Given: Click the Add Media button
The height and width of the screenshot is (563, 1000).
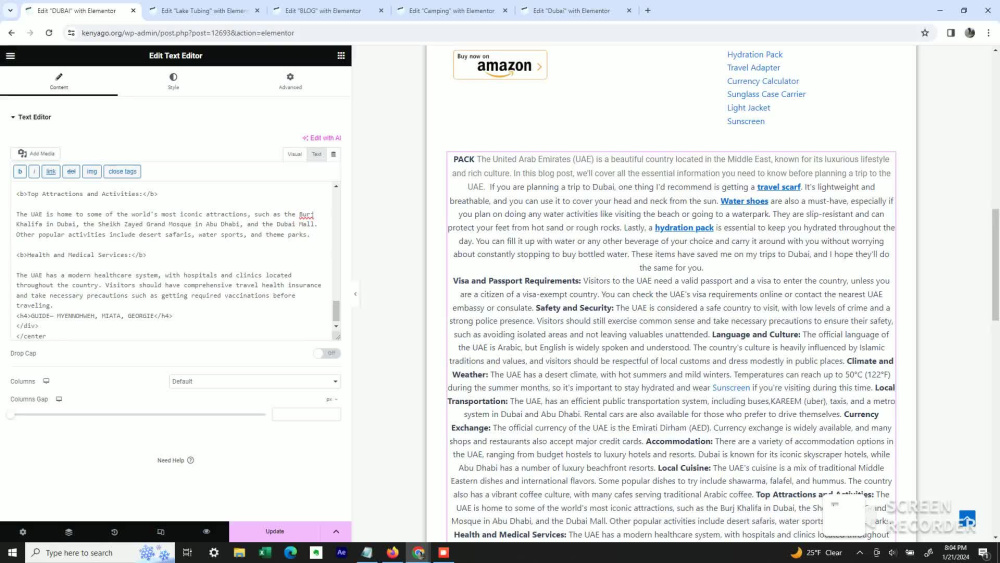Looking at the screenshot, I should pos(36,154).
